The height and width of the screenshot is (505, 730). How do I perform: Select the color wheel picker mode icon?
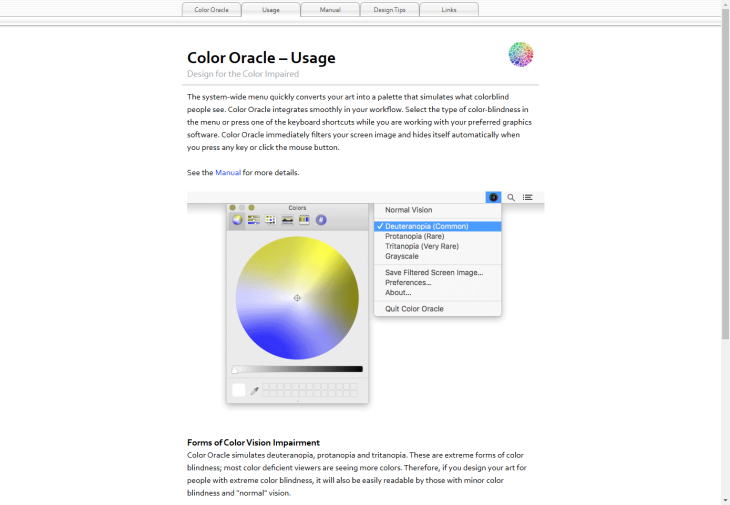(x=237, y=220)
